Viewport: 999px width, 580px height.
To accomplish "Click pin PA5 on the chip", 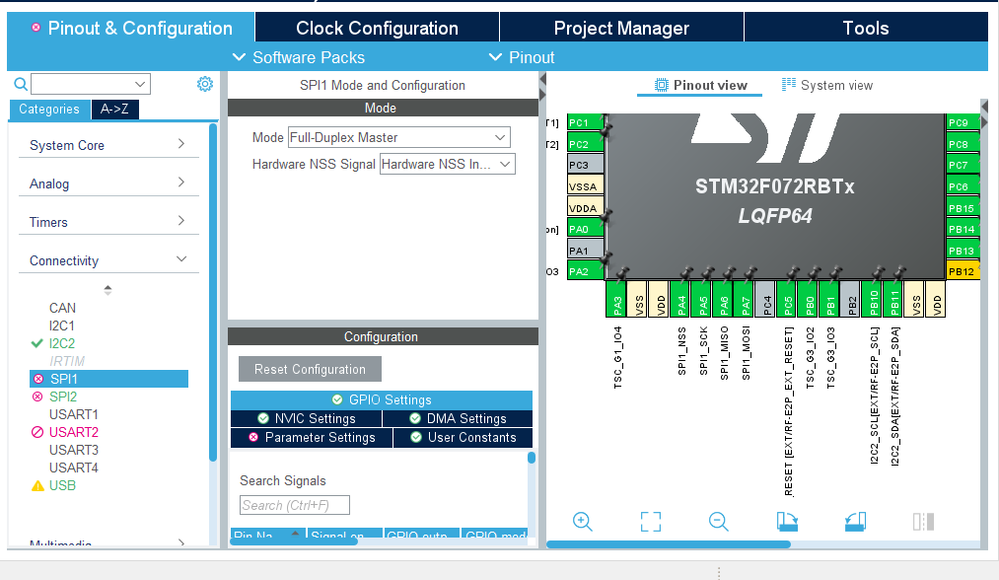I will point(703,299).
